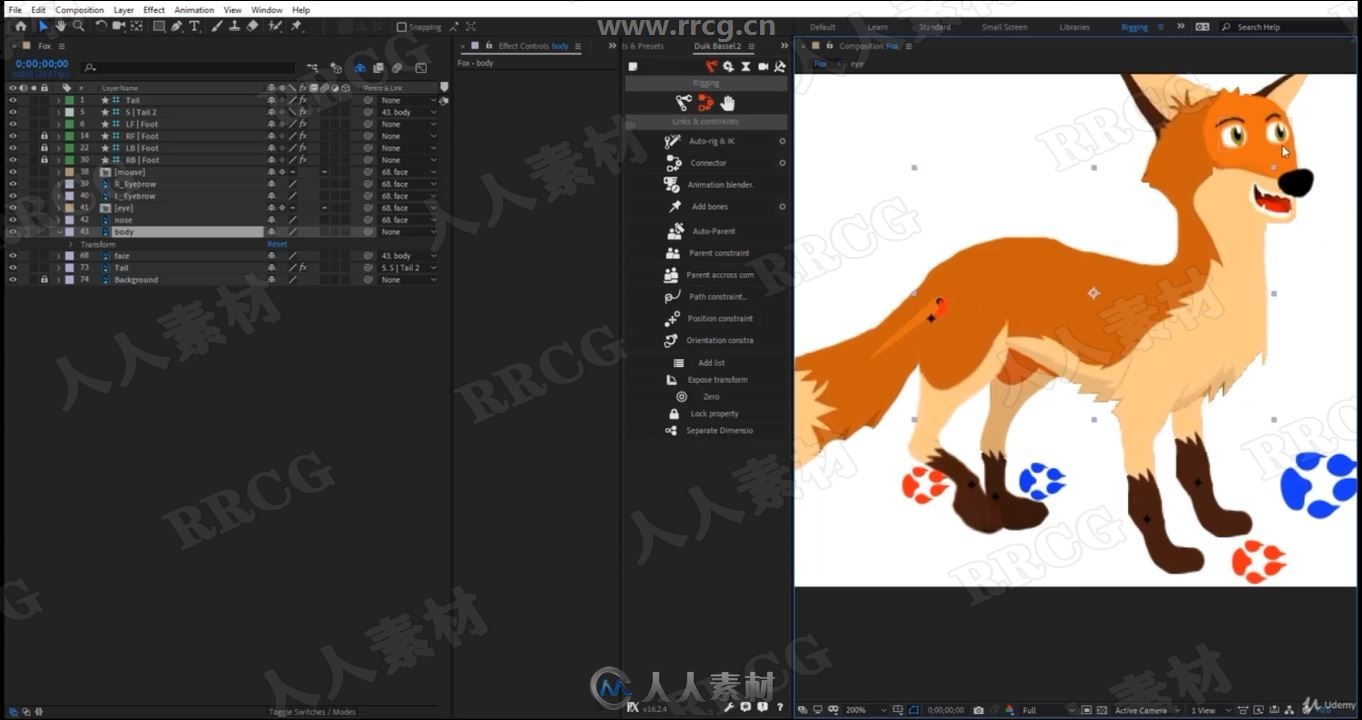
Task: Click the Connector icon in Duik
Action: pyautogui.click(x=673, y=163)
